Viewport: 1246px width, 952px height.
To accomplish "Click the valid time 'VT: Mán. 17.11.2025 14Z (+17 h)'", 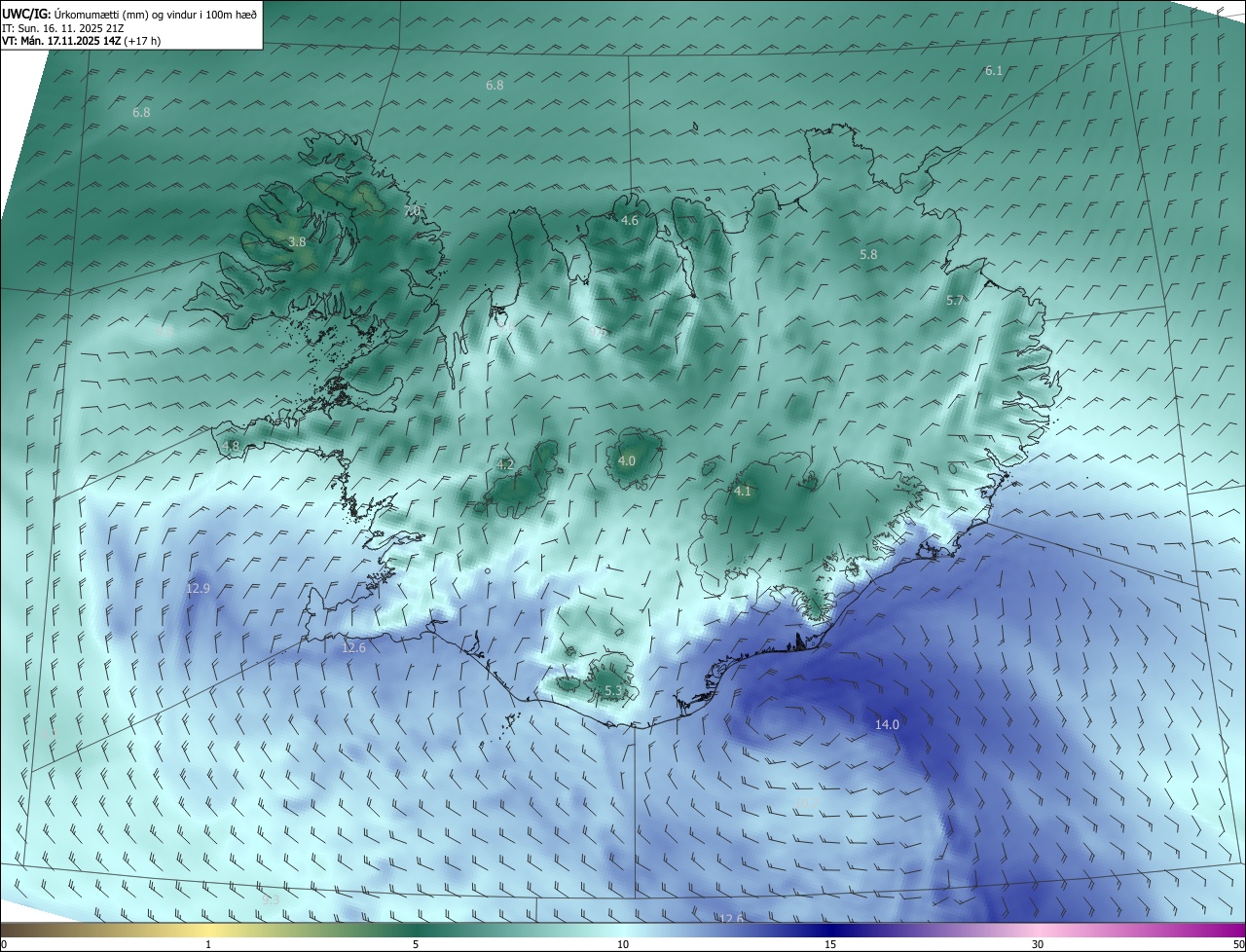I will [x=83, y=41].
